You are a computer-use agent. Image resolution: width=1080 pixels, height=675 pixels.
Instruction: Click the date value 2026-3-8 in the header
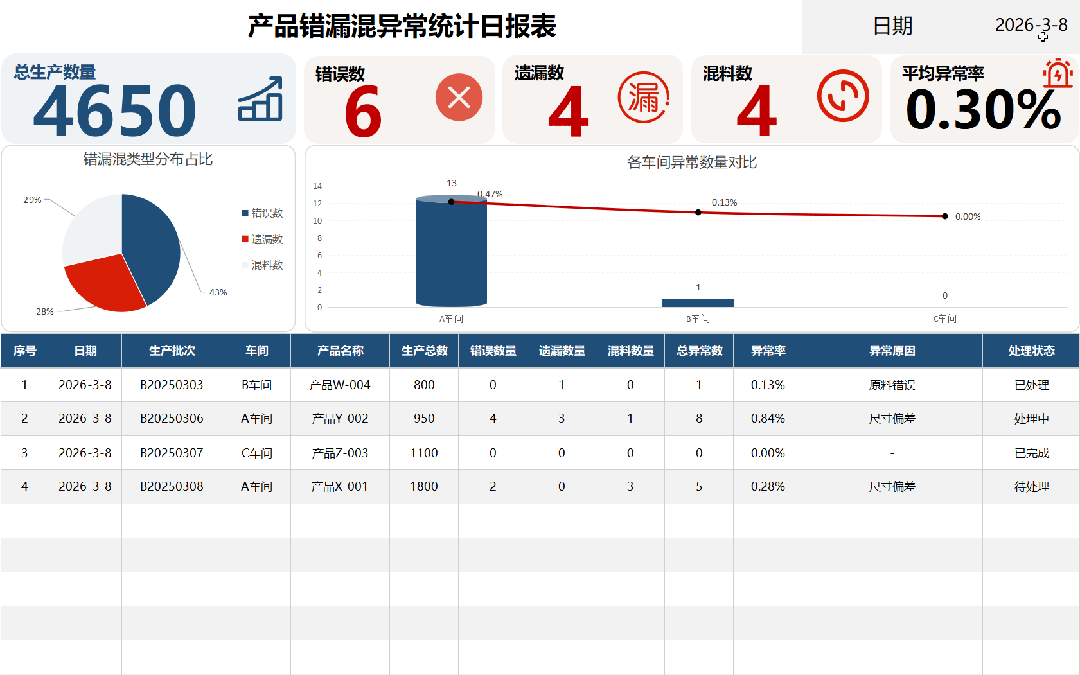(x=1030, y=26)
